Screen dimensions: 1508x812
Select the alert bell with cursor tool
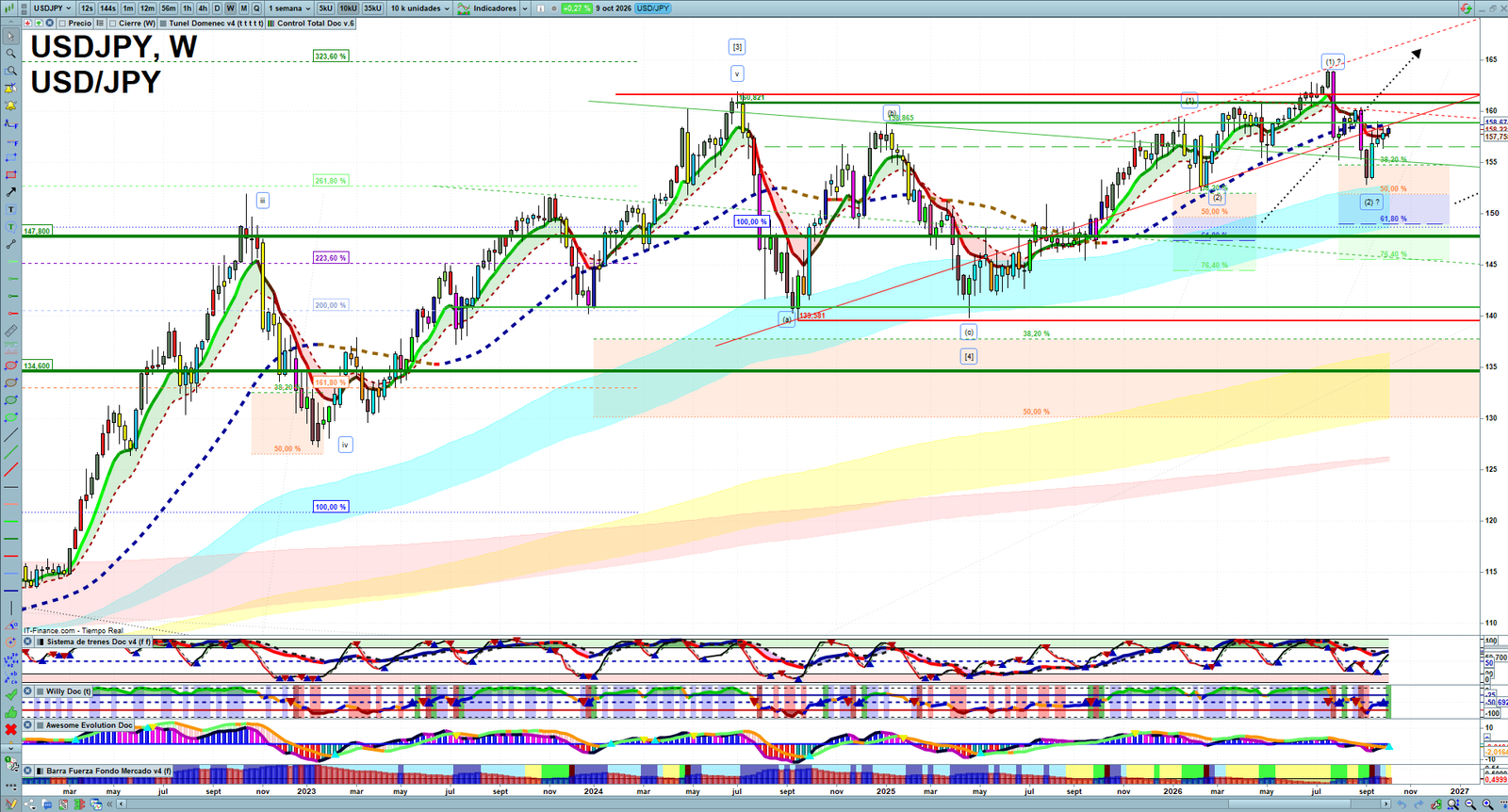(11, 89)
